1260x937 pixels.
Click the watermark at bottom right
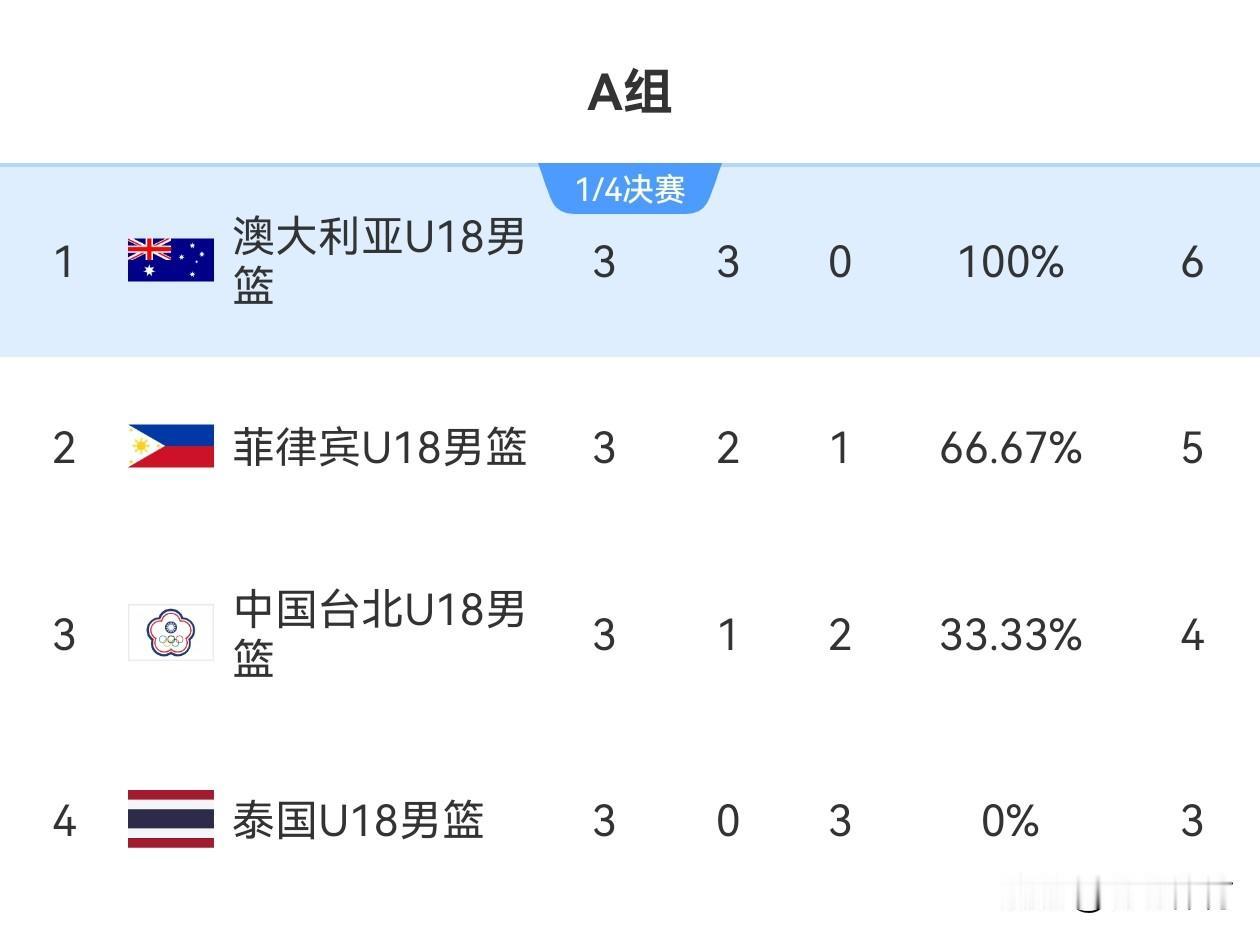[x=1118, y=893]
